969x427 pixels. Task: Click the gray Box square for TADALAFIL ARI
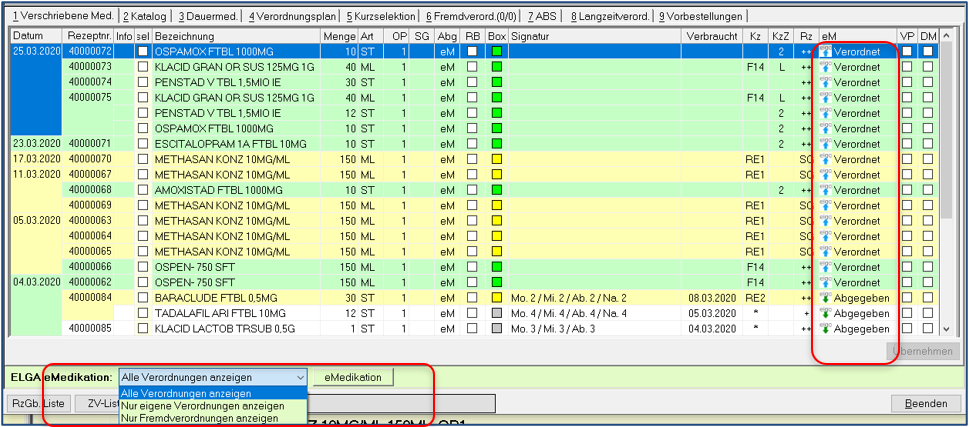tap(496, 314)
